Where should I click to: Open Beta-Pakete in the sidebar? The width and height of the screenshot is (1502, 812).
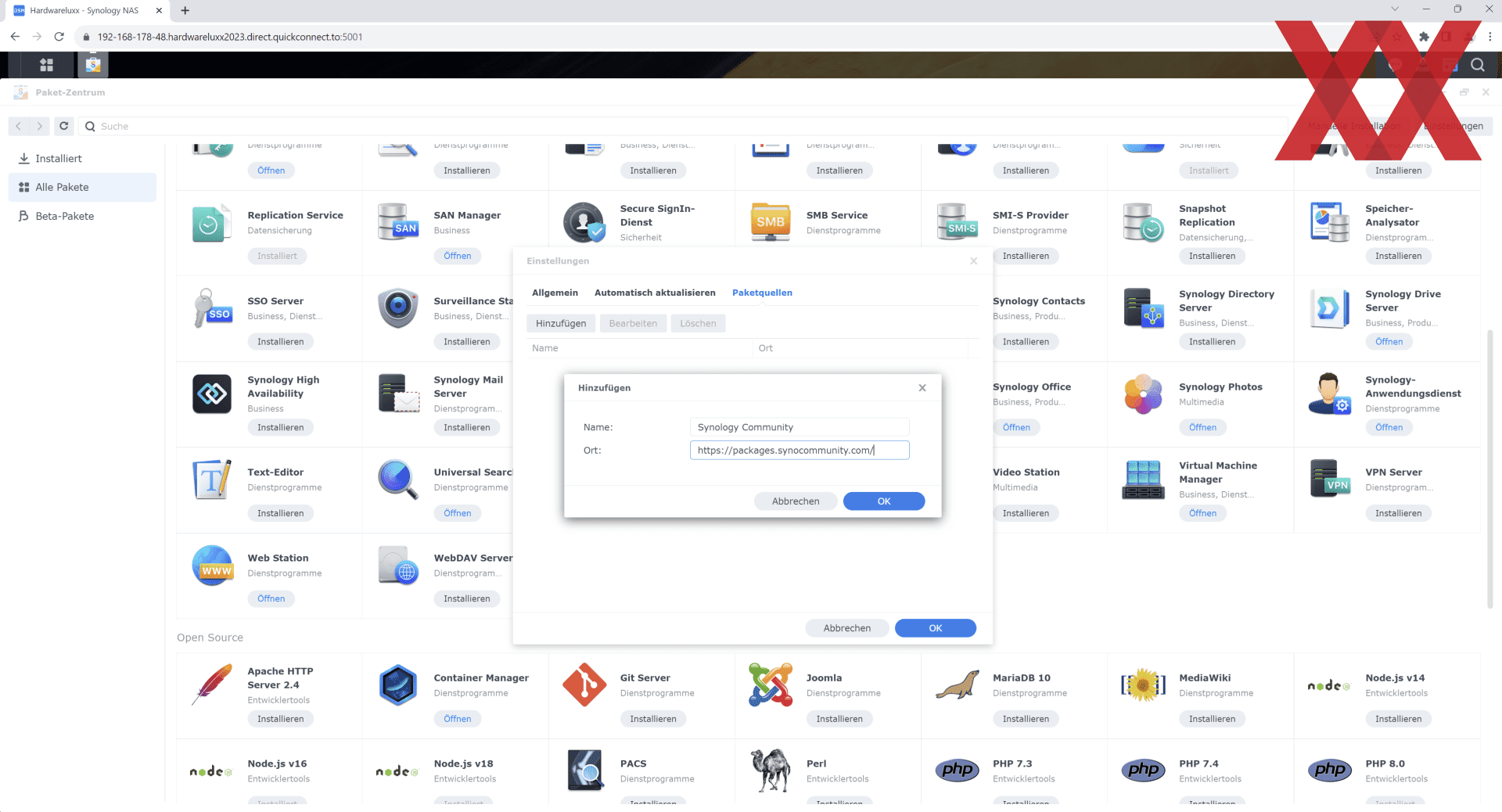coord(82,216)
